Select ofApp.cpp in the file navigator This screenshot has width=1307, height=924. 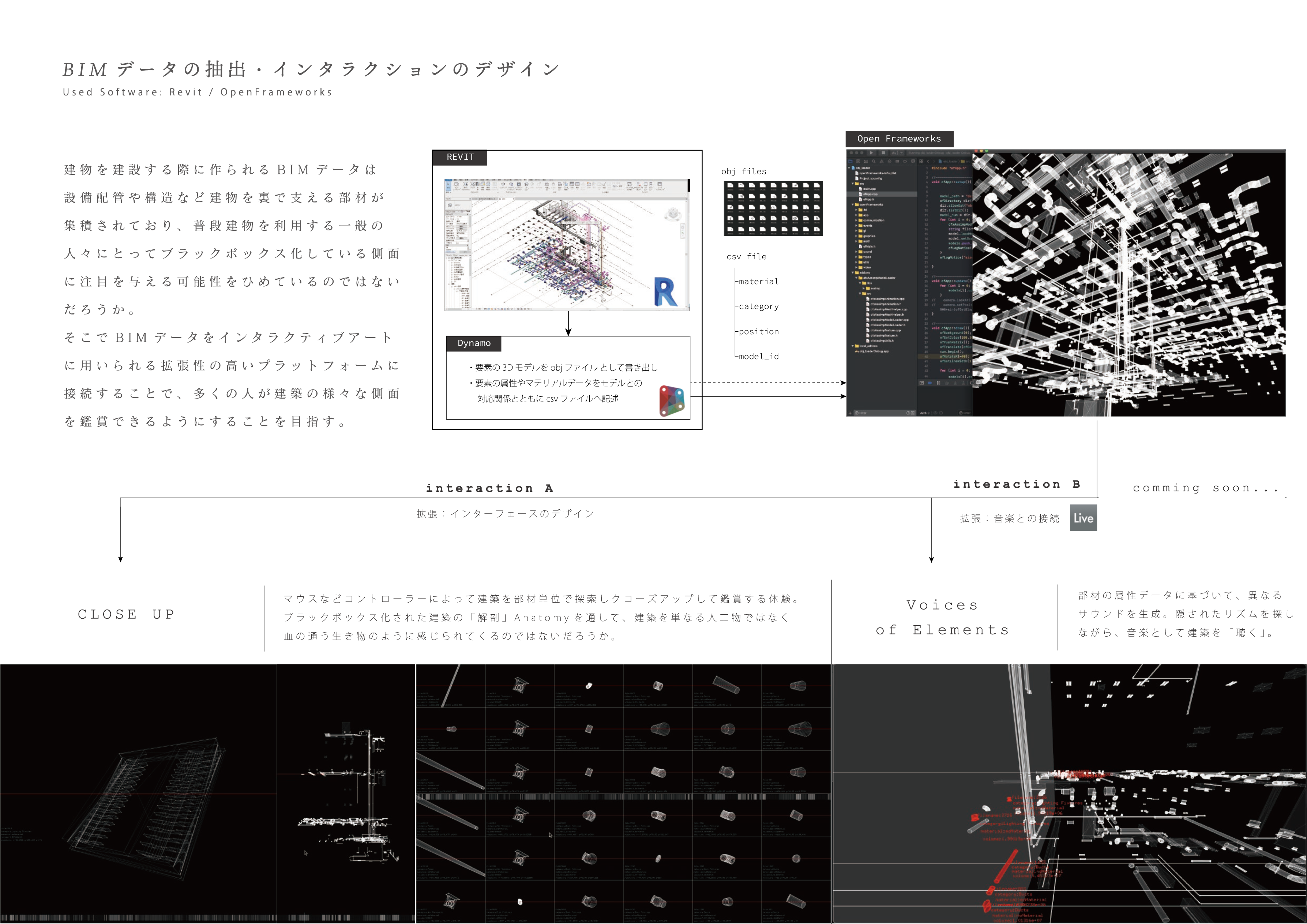click(x=870, y=195)
